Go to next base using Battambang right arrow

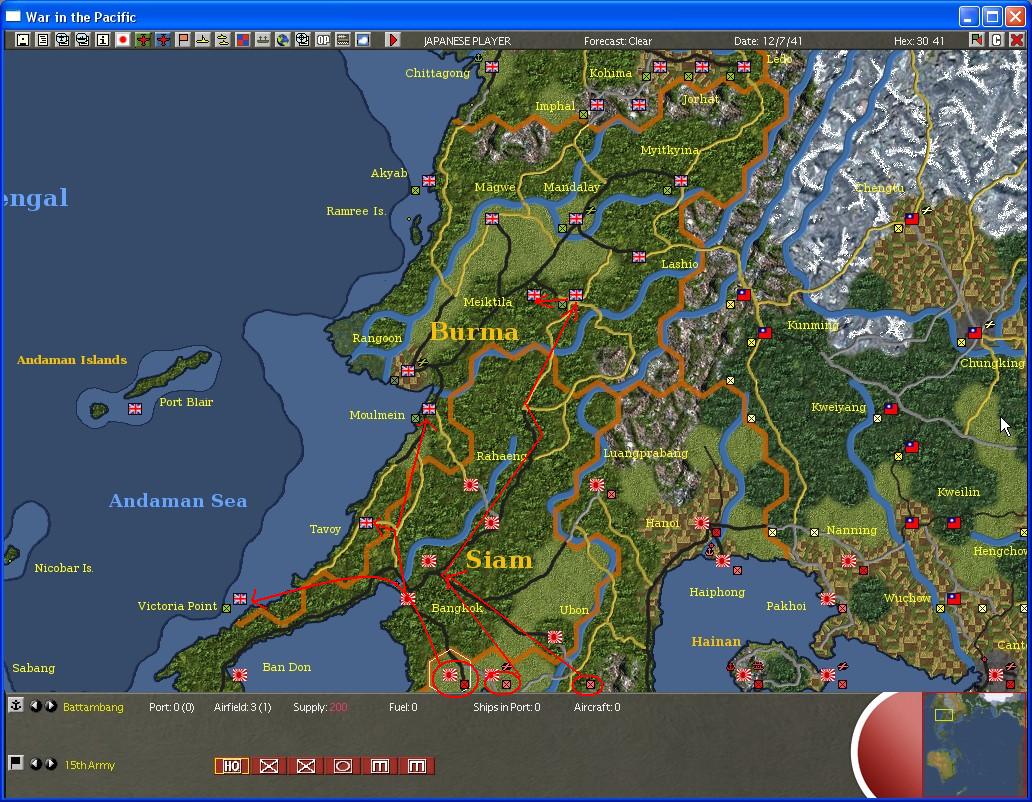pyautogui.click(x=50, y=706)
